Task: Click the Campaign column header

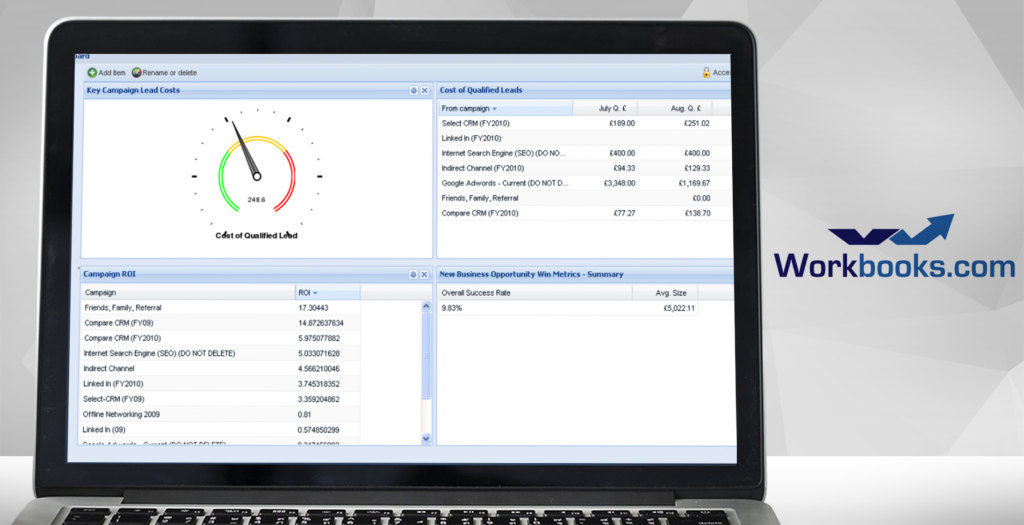Action: click(188, 293)
